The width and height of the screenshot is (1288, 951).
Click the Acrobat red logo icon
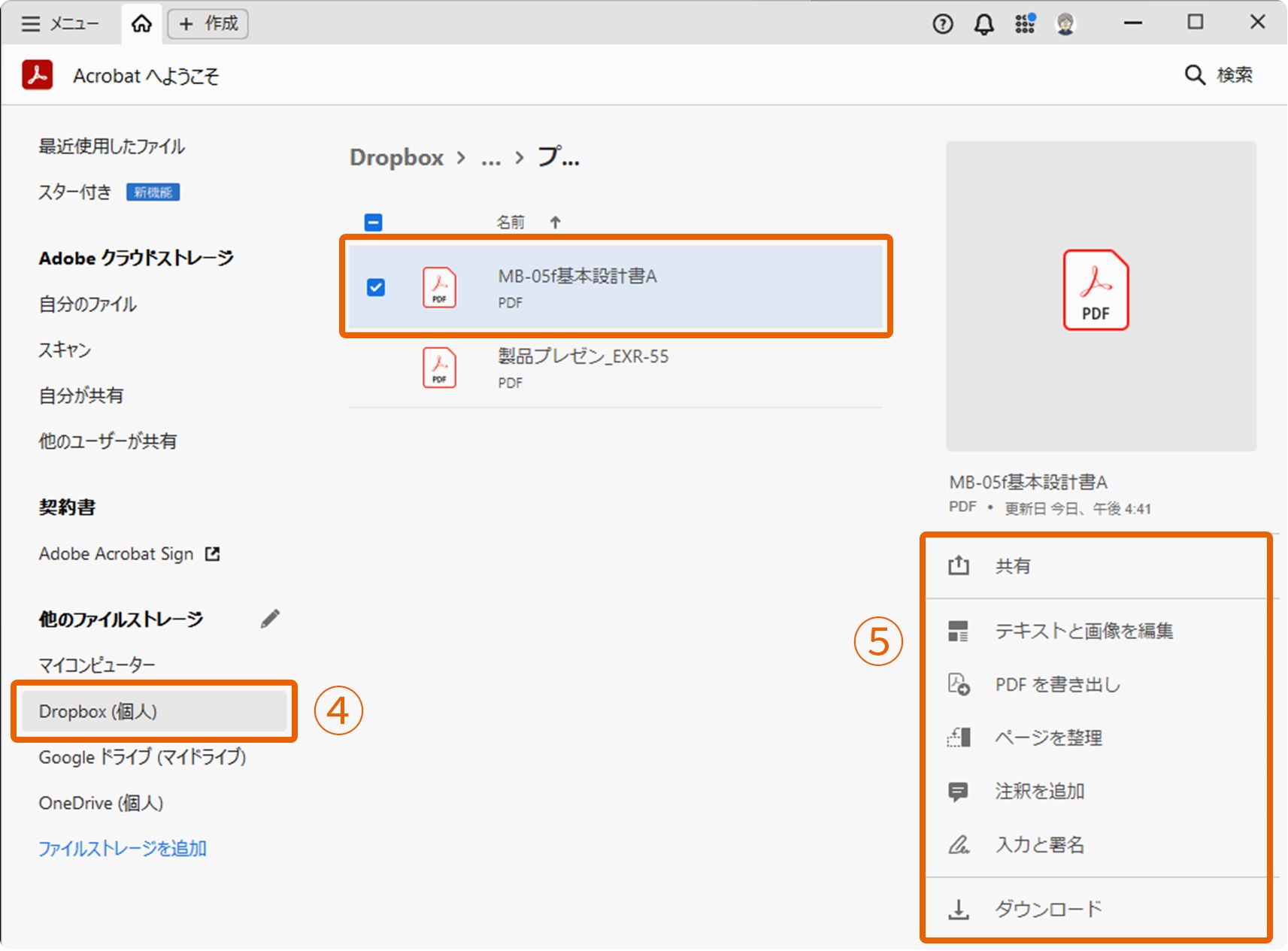click(x=37, y=75)
